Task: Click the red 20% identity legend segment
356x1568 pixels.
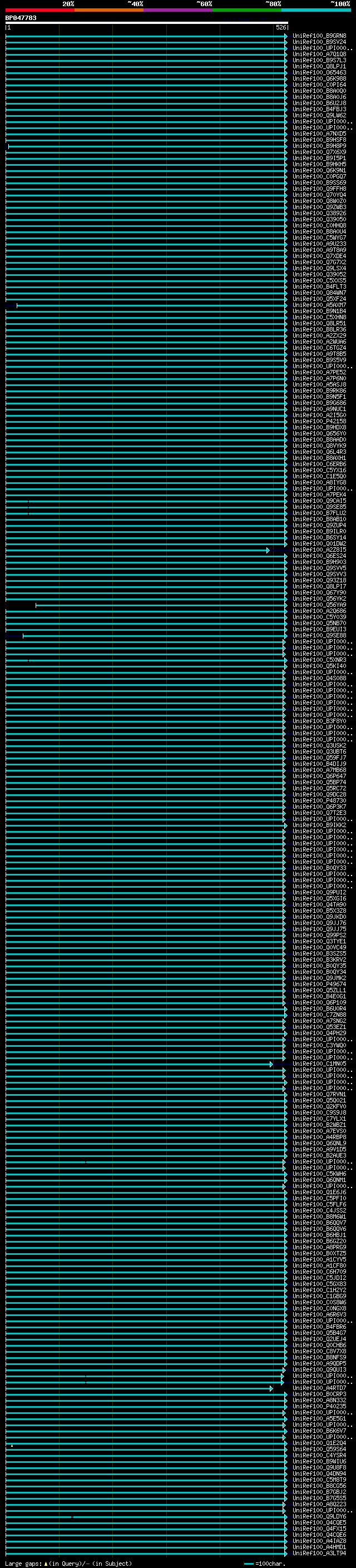Action: [x=40, y=10]
